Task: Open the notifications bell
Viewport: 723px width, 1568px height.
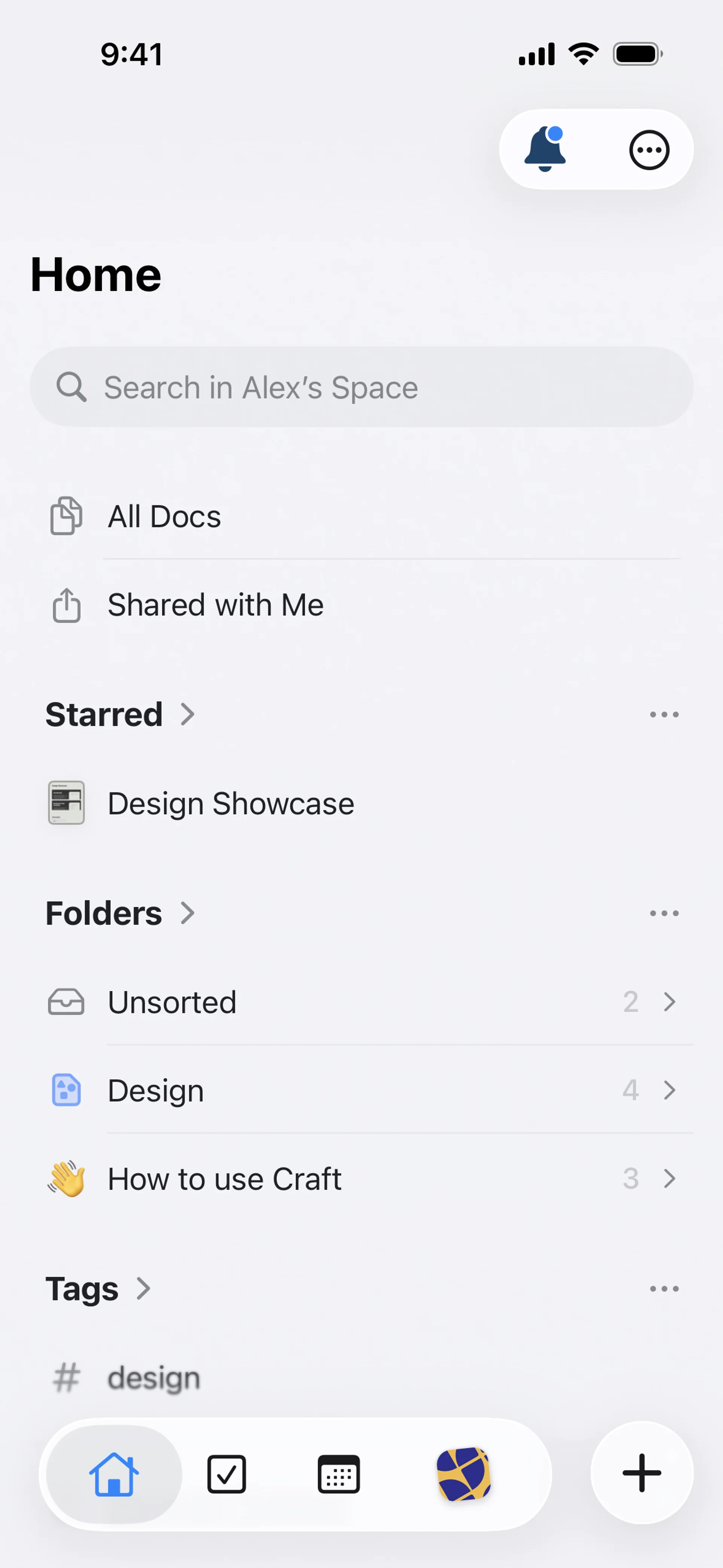Action: click(545, 150)
